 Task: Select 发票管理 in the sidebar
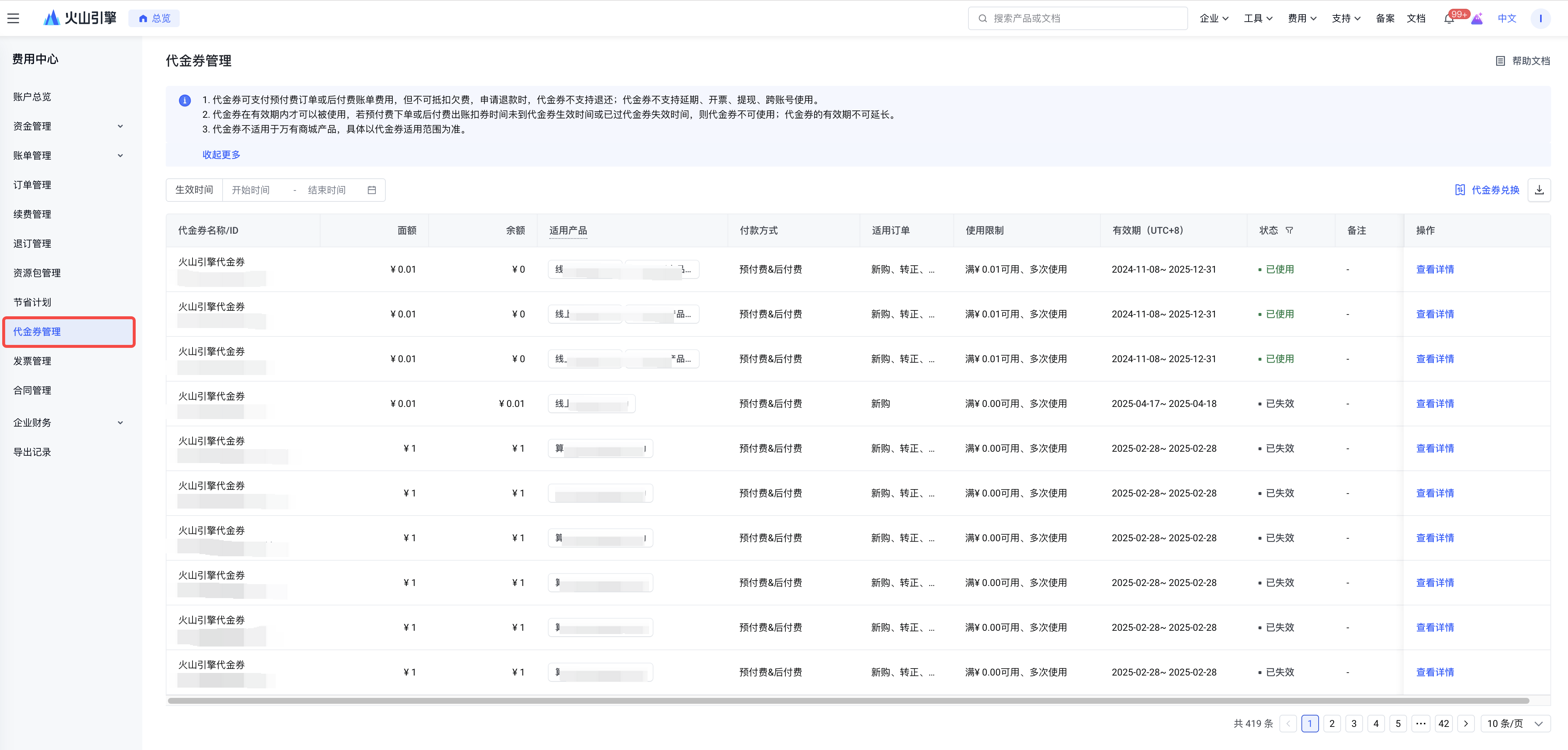(32, 361)
